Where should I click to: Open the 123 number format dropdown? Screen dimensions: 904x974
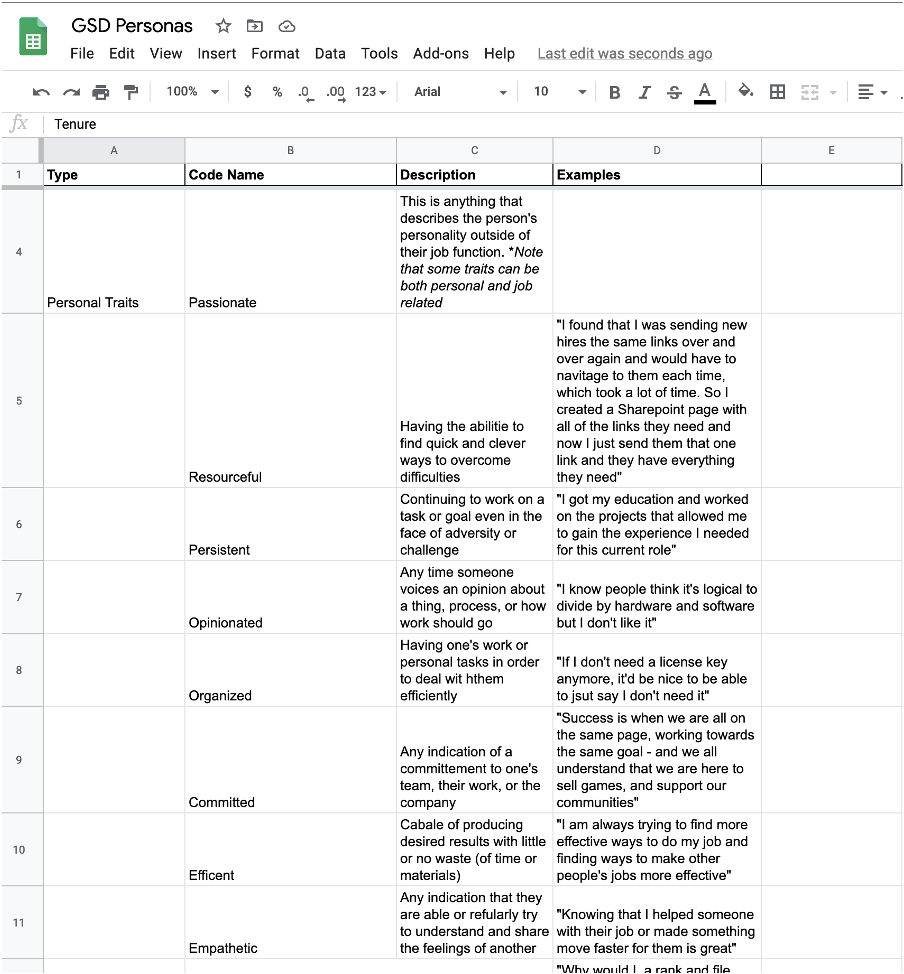click(x=370, y=92)
